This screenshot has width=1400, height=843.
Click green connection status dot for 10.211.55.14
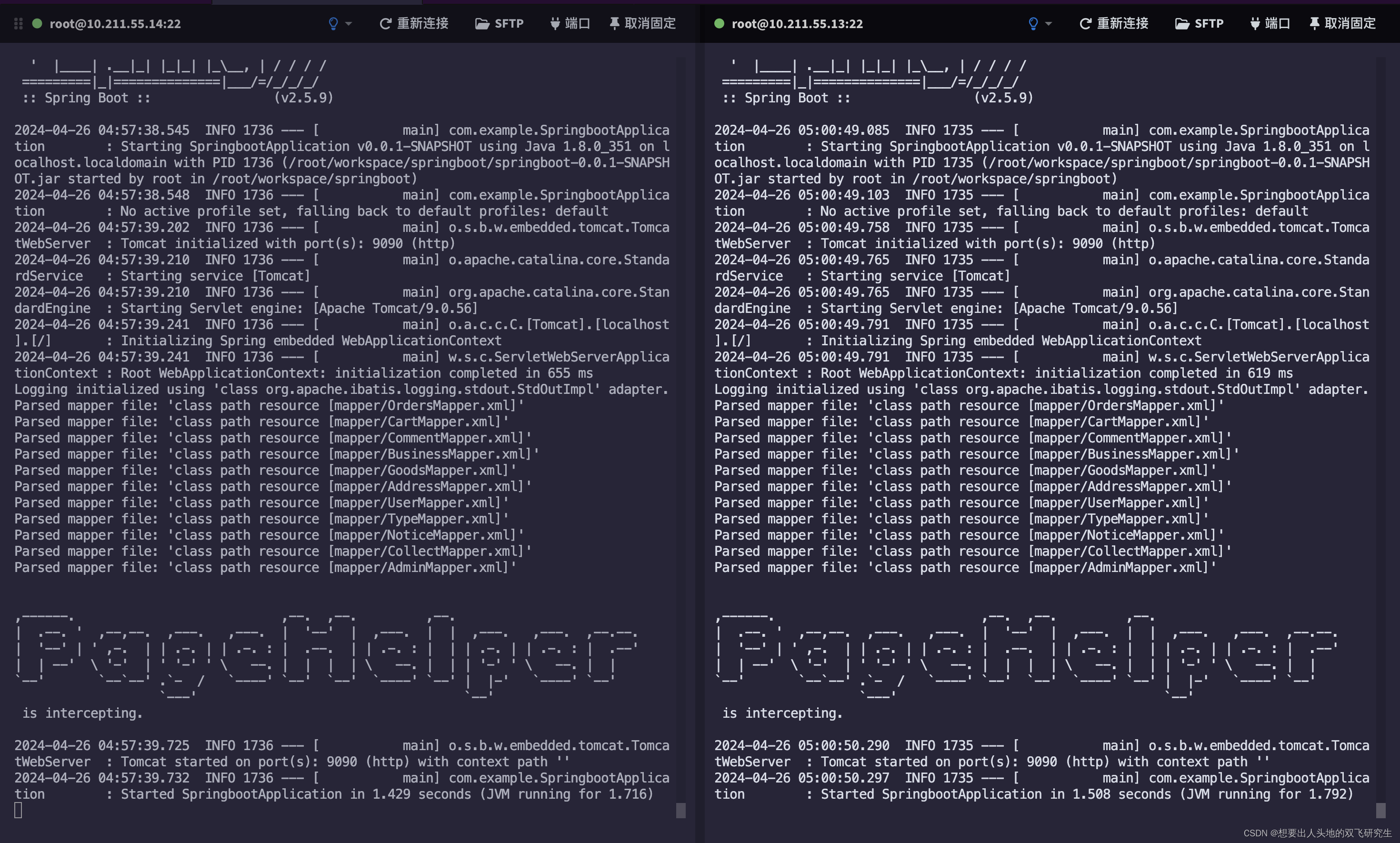[x=38, y=23]
